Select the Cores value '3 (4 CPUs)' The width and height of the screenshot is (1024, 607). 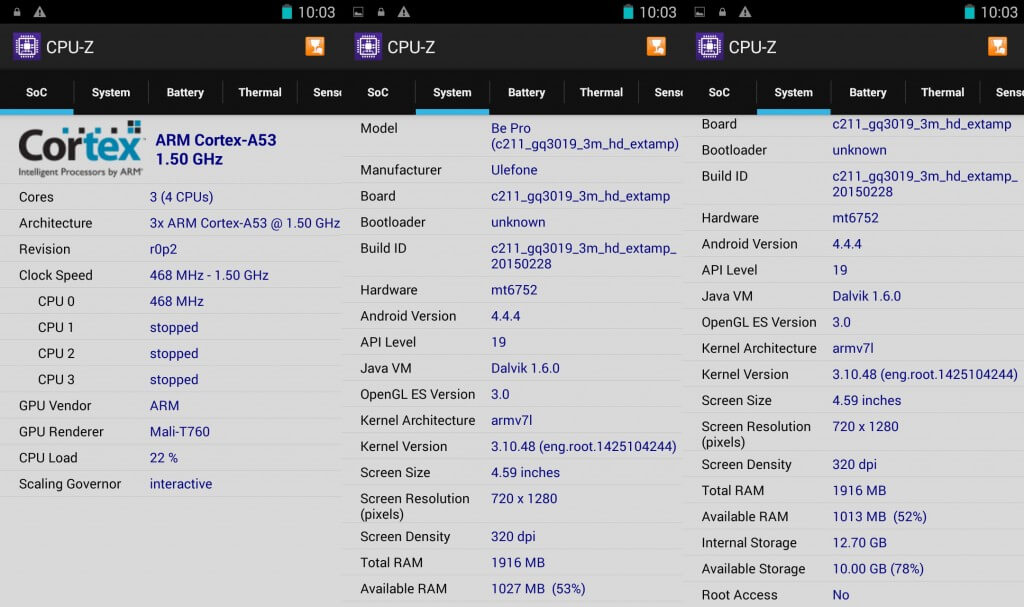(182, 197)
